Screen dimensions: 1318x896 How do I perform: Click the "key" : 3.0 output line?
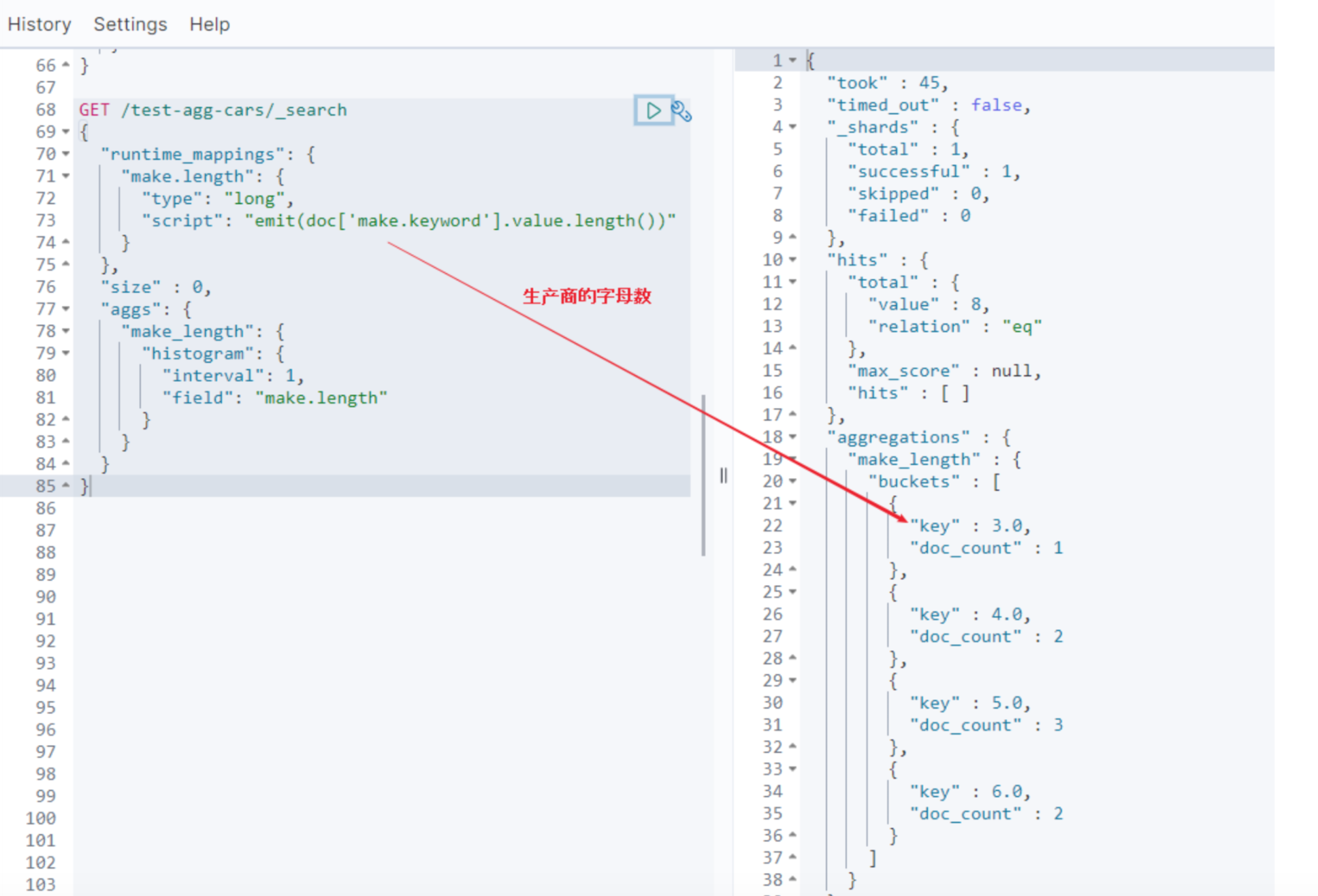point(970,526)
